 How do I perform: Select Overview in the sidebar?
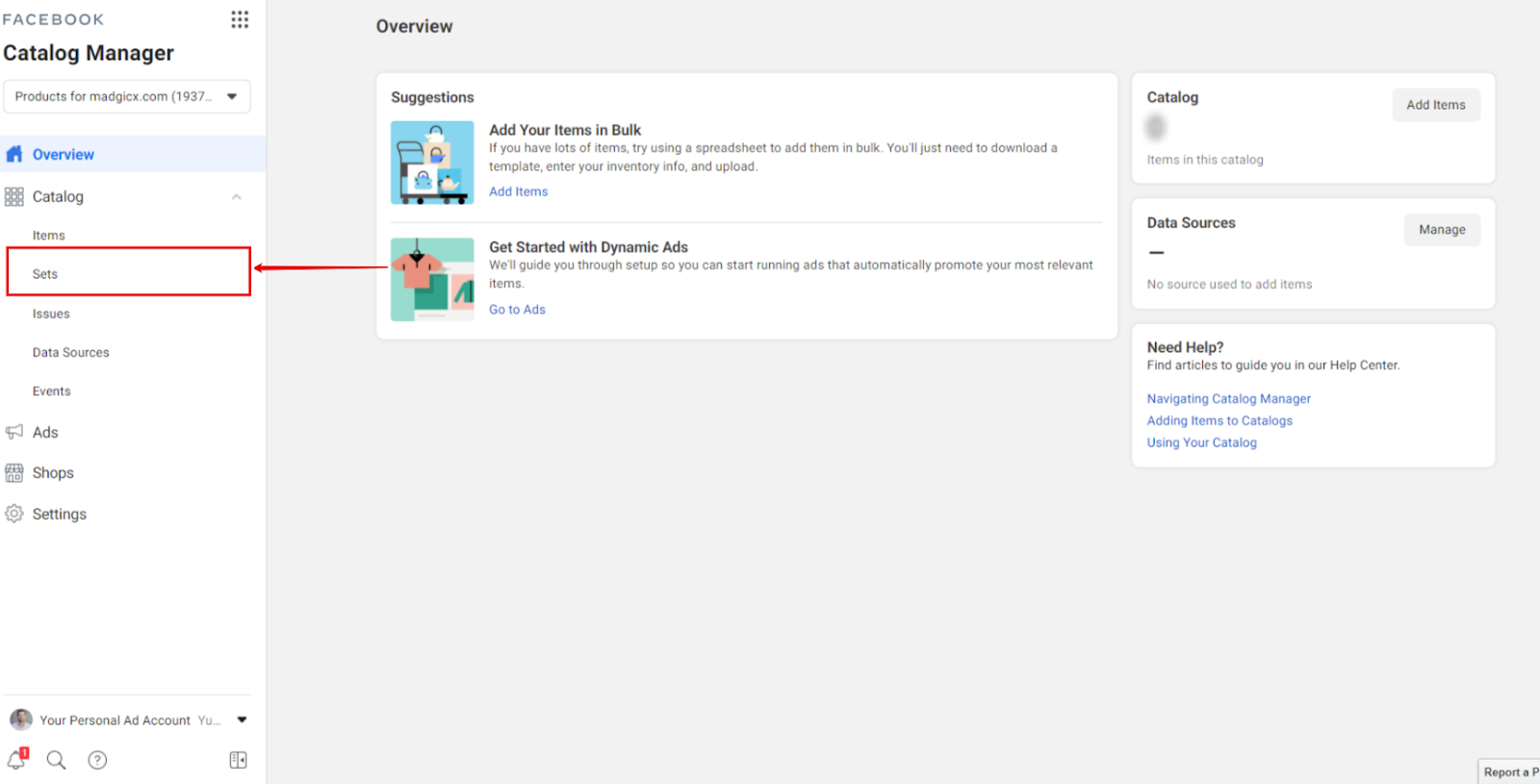point(133,154)
